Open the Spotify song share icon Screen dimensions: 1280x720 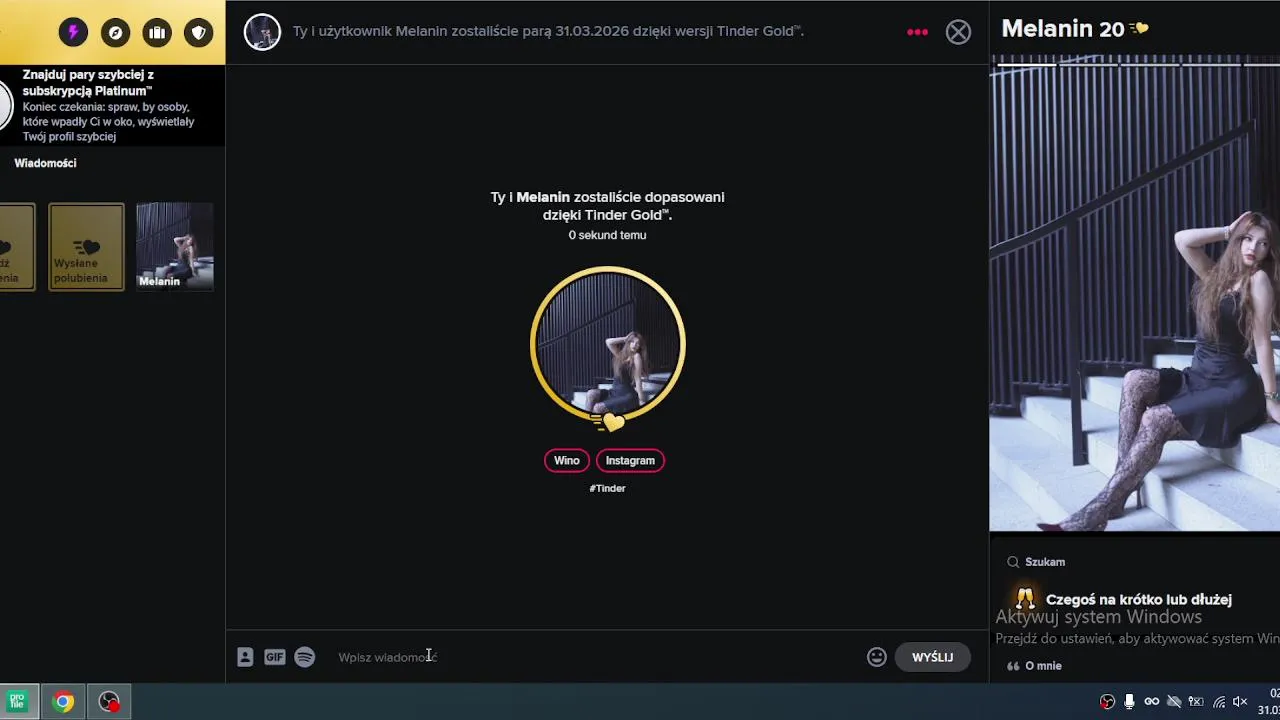point(305,657)
